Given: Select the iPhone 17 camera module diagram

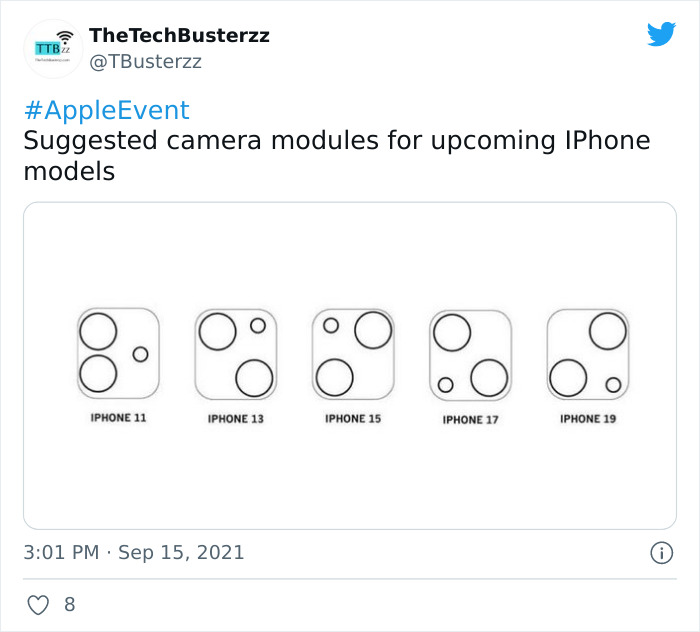Looking at the screenshot, I should (470, 355).
